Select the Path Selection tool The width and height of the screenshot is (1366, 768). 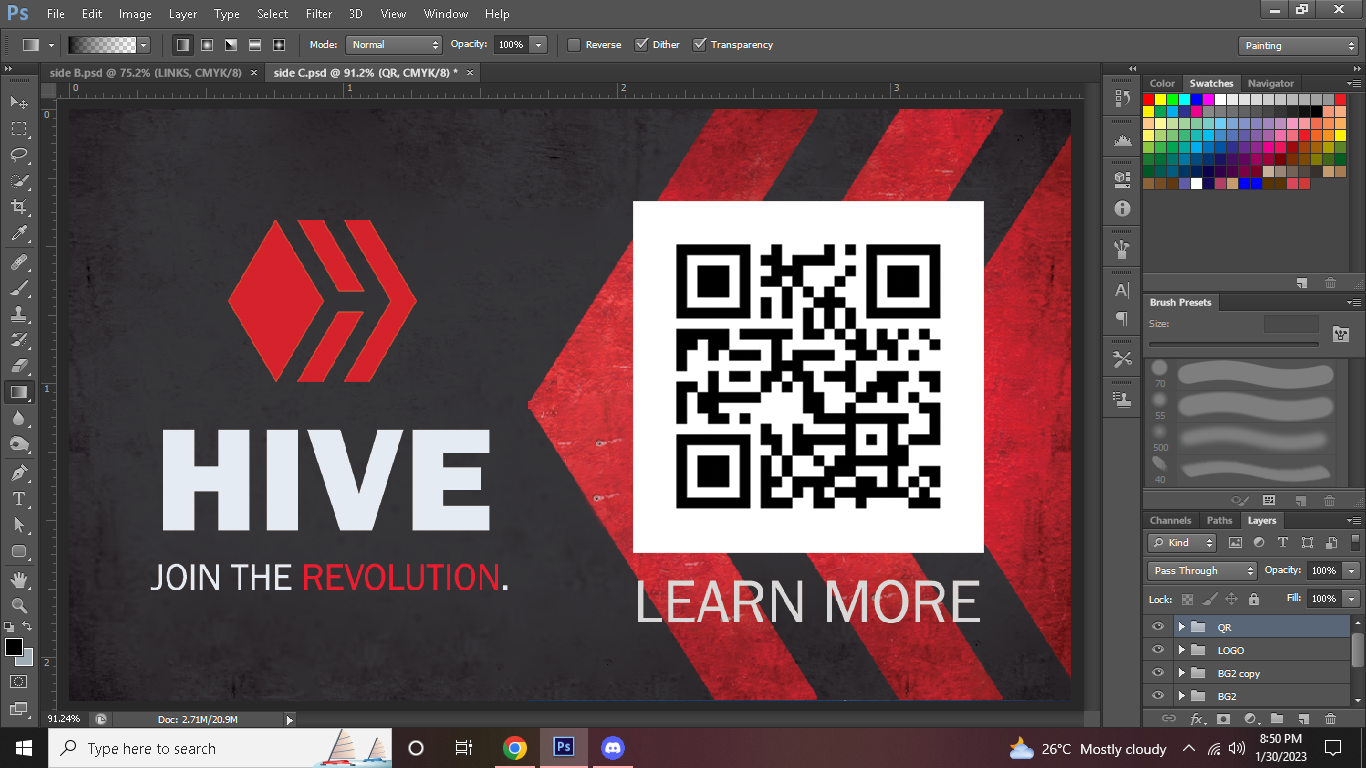tap(19, 524)
